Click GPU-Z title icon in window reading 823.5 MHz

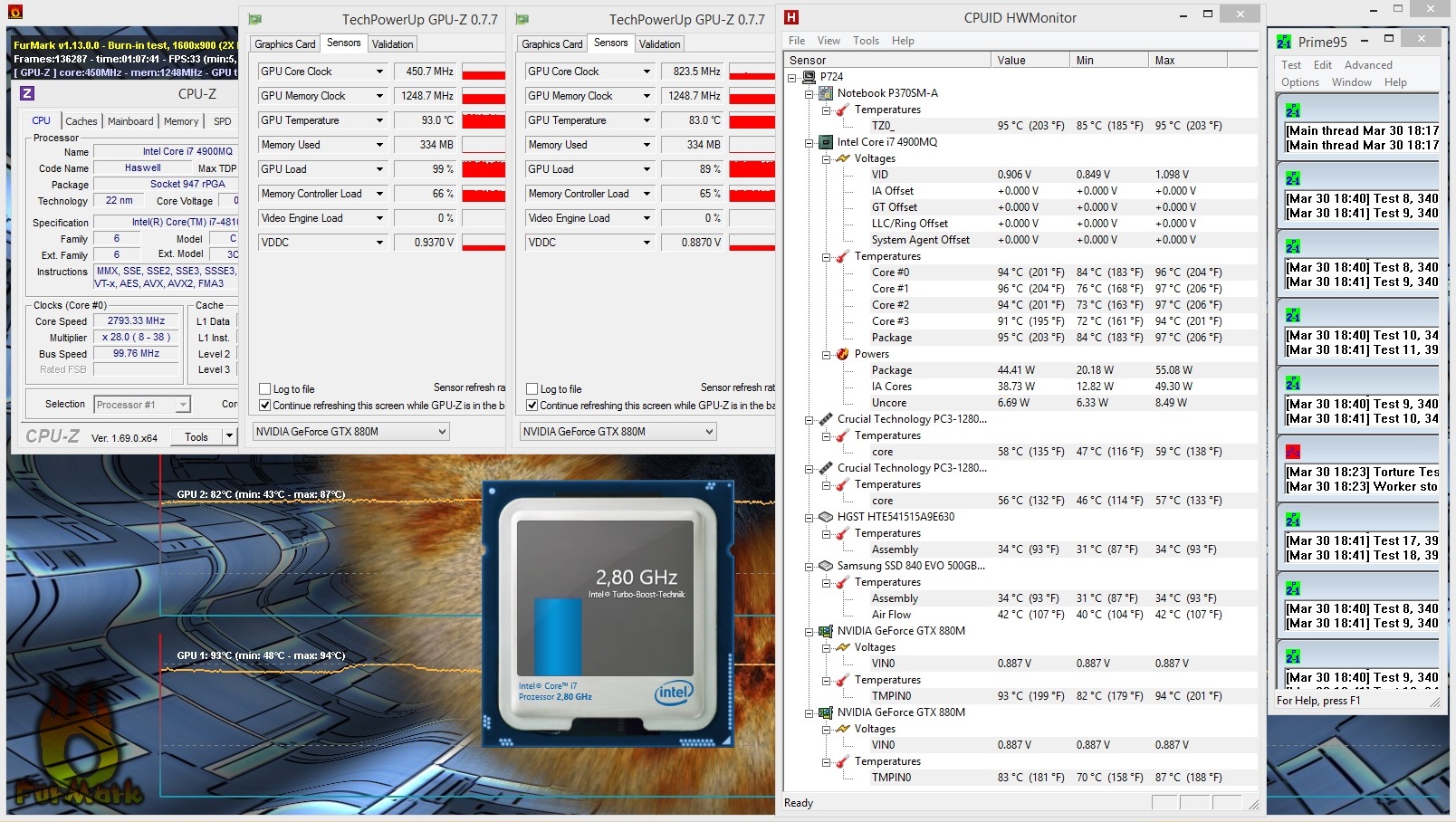[522, 19]
